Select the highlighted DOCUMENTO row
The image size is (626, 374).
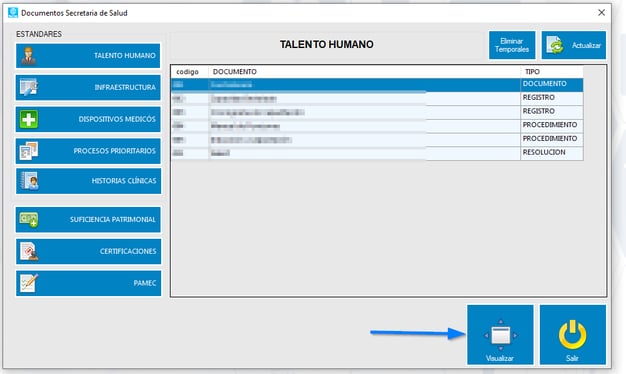point(377,85)
